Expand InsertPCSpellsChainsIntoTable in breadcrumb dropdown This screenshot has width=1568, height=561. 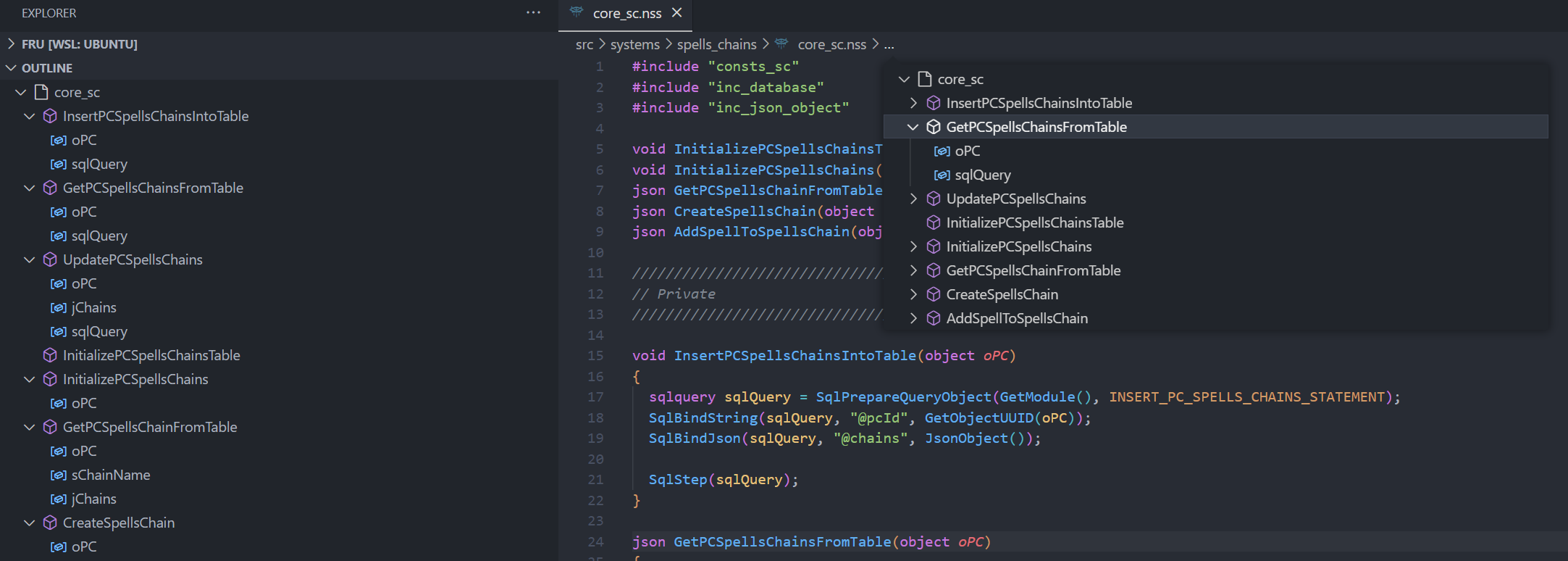coord(913,103)
